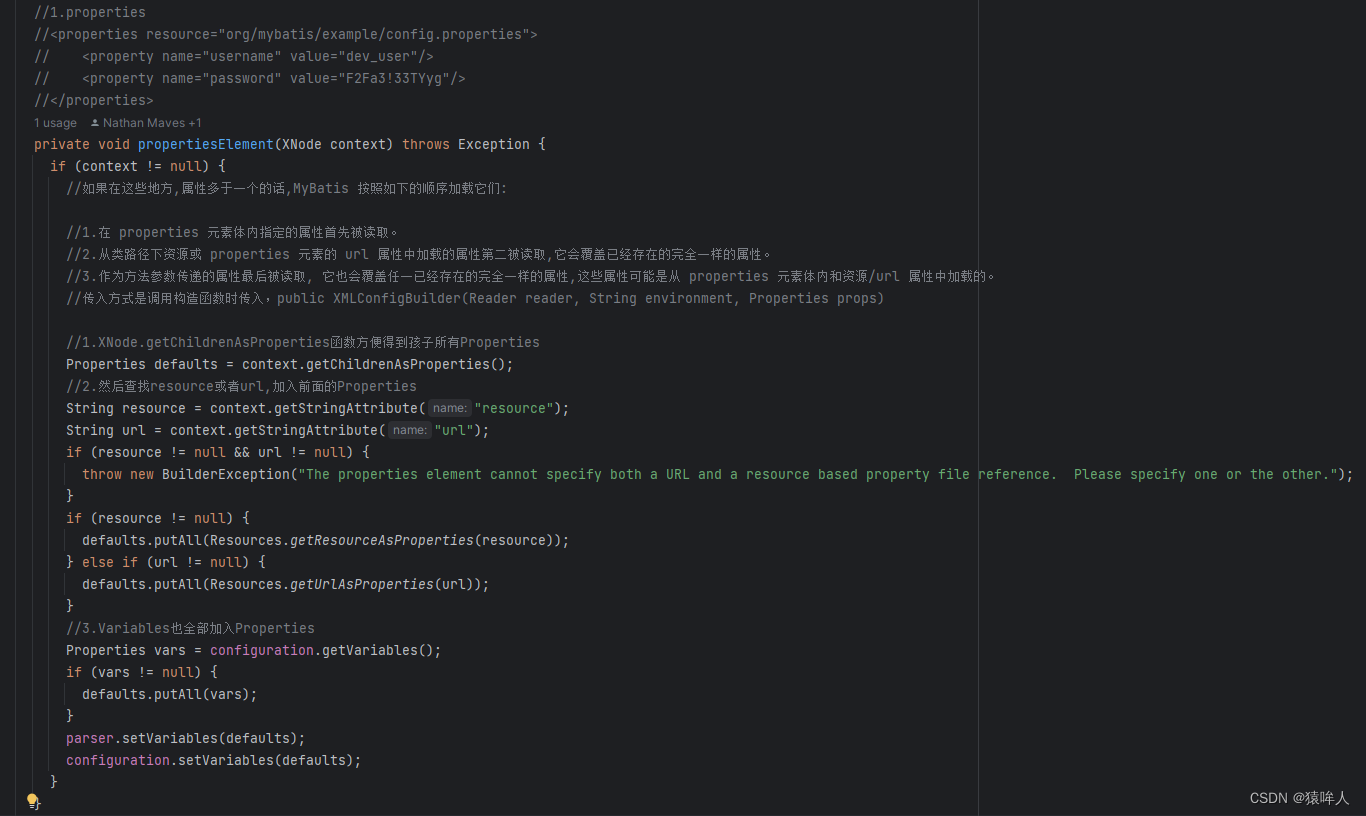
Task: Click the configuration.setVariables(defaults) statement
Action: pyautogui.click(x=214, y=760)
